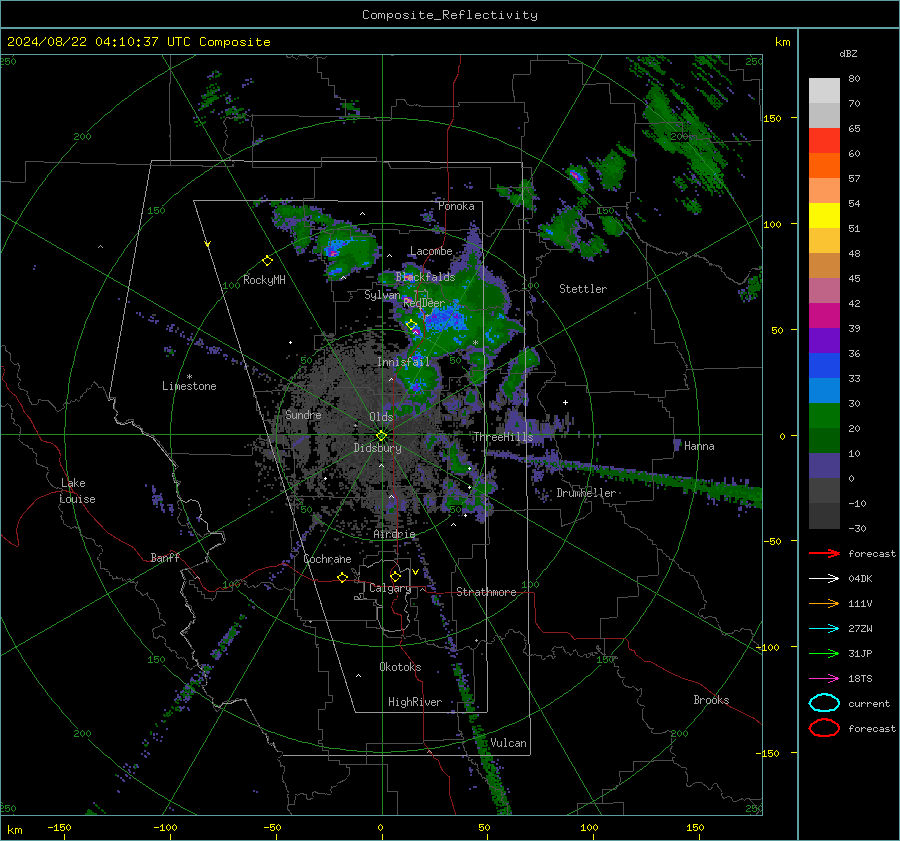Click yellow diamond marker above Calgary

click(x=395, y=576)
